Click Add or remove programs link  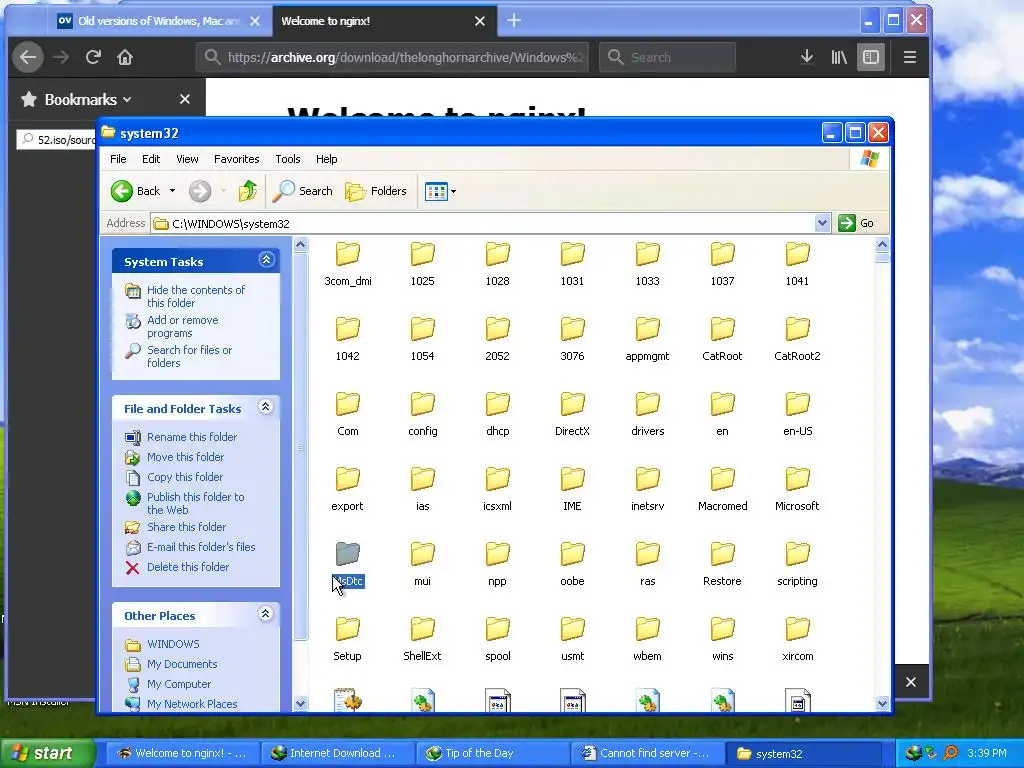(x=182, y=326)
